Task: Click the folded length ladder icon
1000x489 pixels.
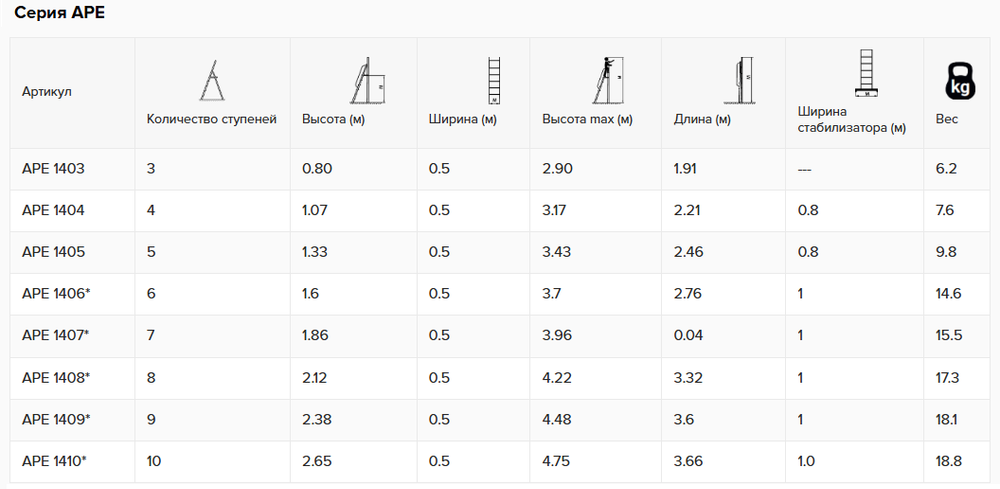Action: click(x=740, y=80)
